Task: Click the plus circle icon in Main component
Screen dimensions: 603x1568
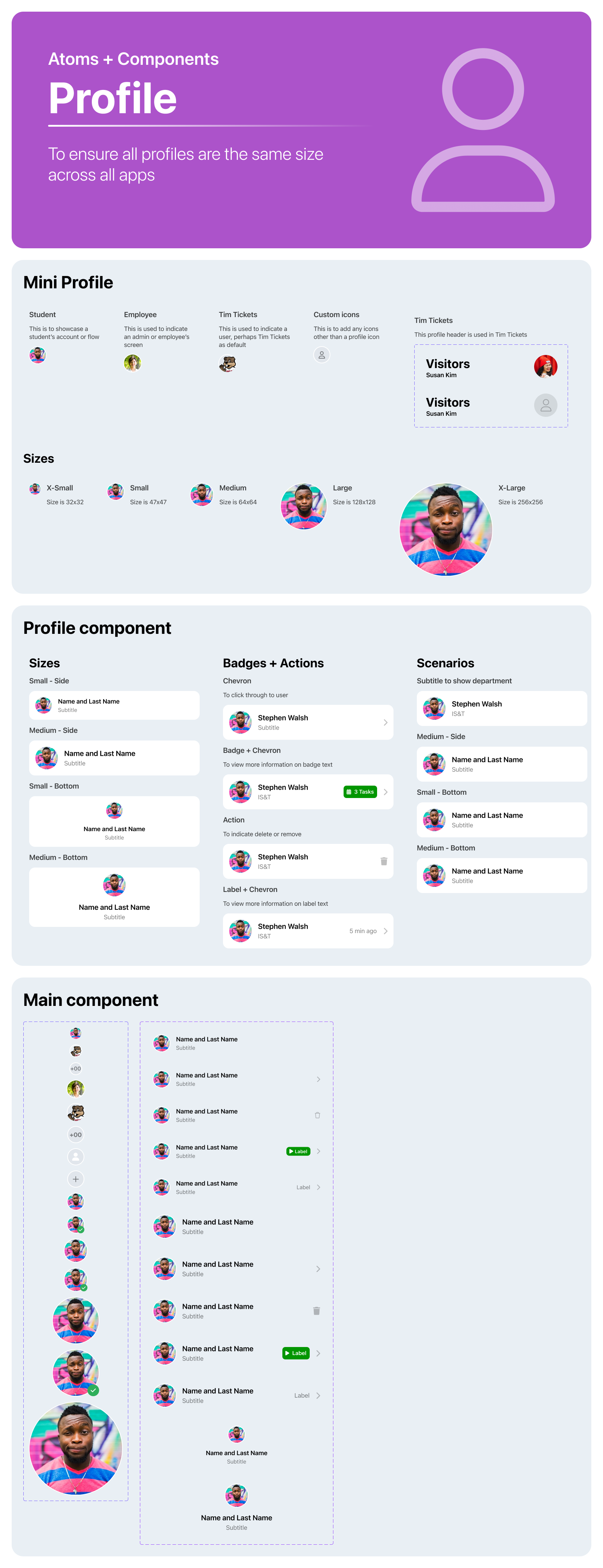Action: (x=75, y=1179)
